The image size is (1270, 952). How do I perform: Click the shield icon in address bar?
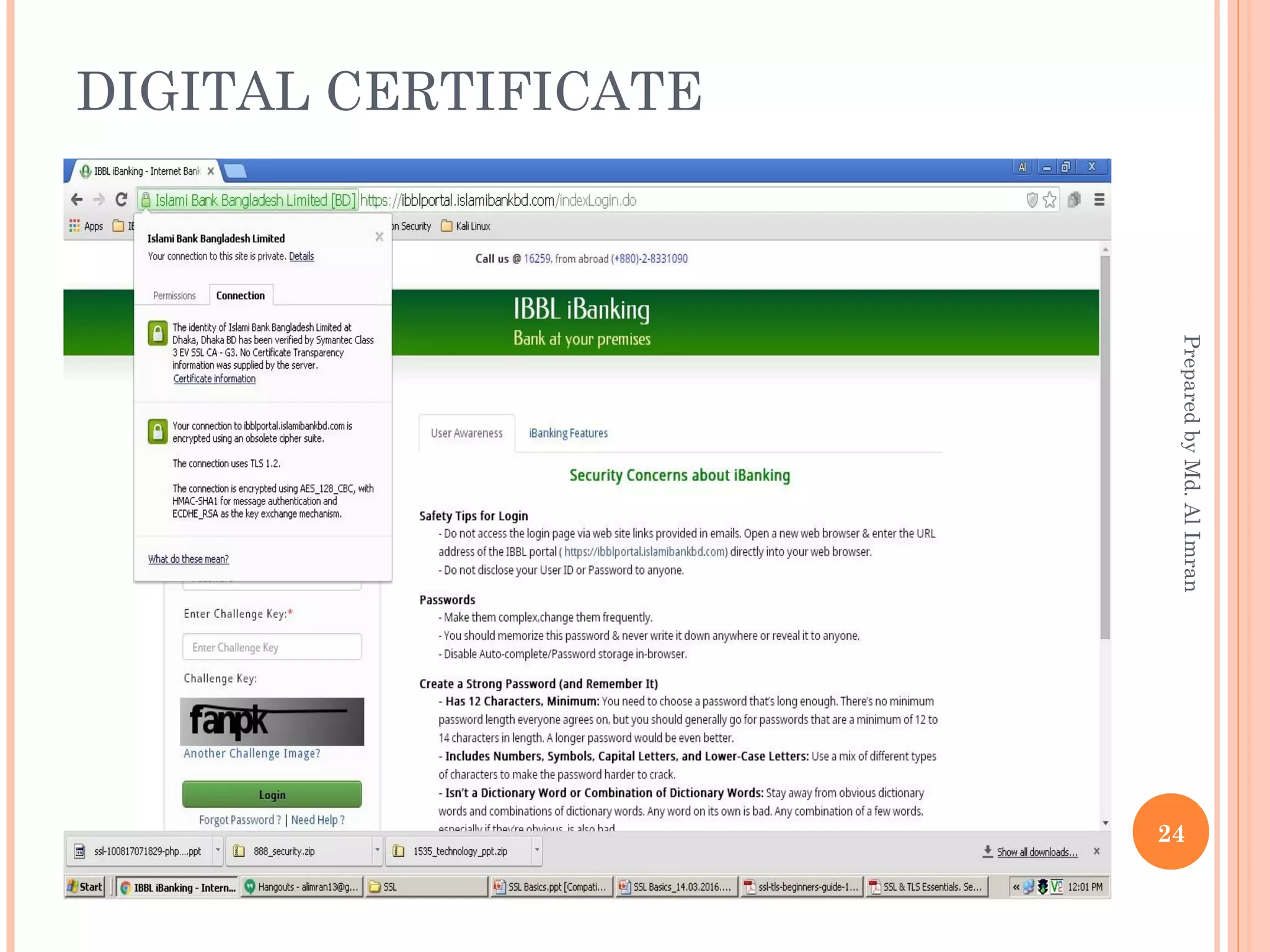pyautogui.click(x=1032, y=200)
